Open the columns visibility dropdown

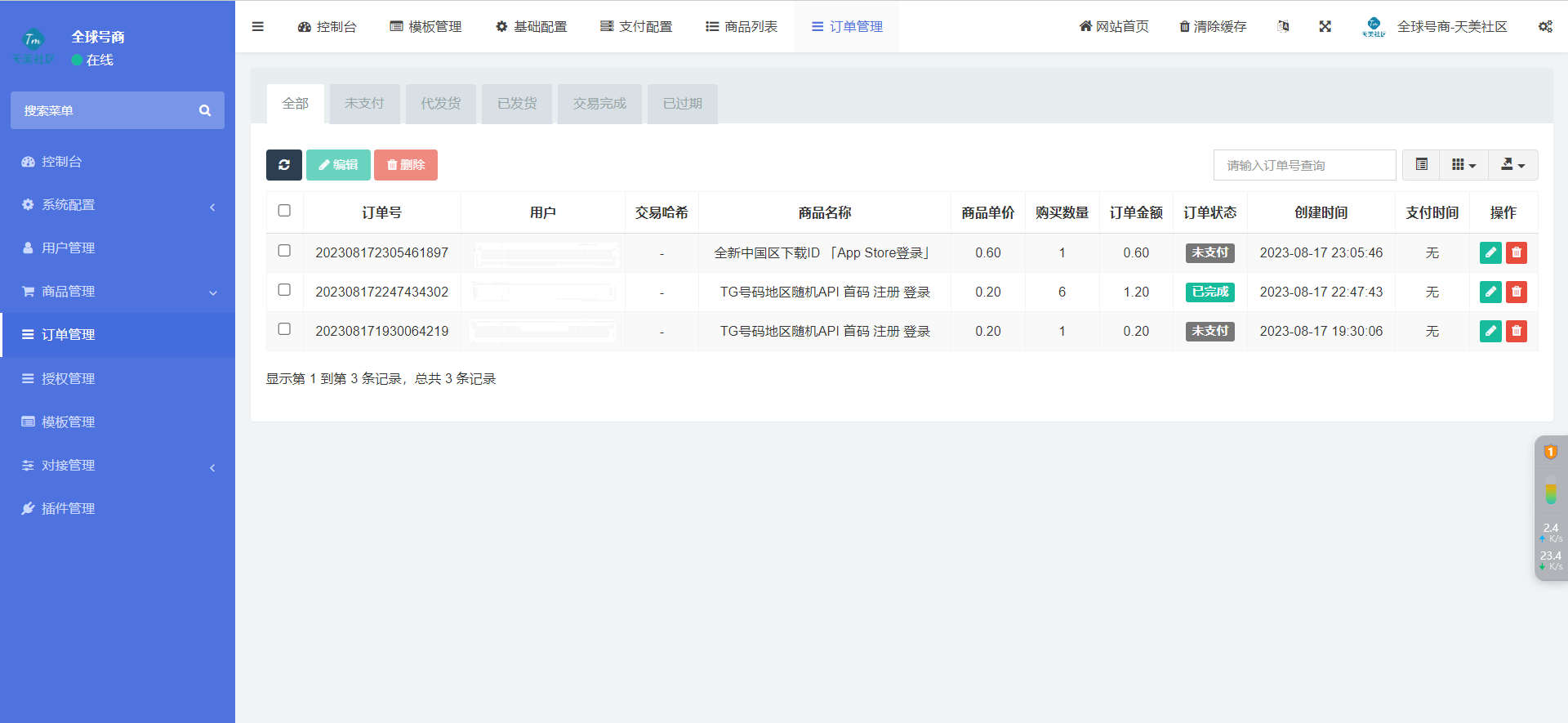click(x=1464, y=165)
